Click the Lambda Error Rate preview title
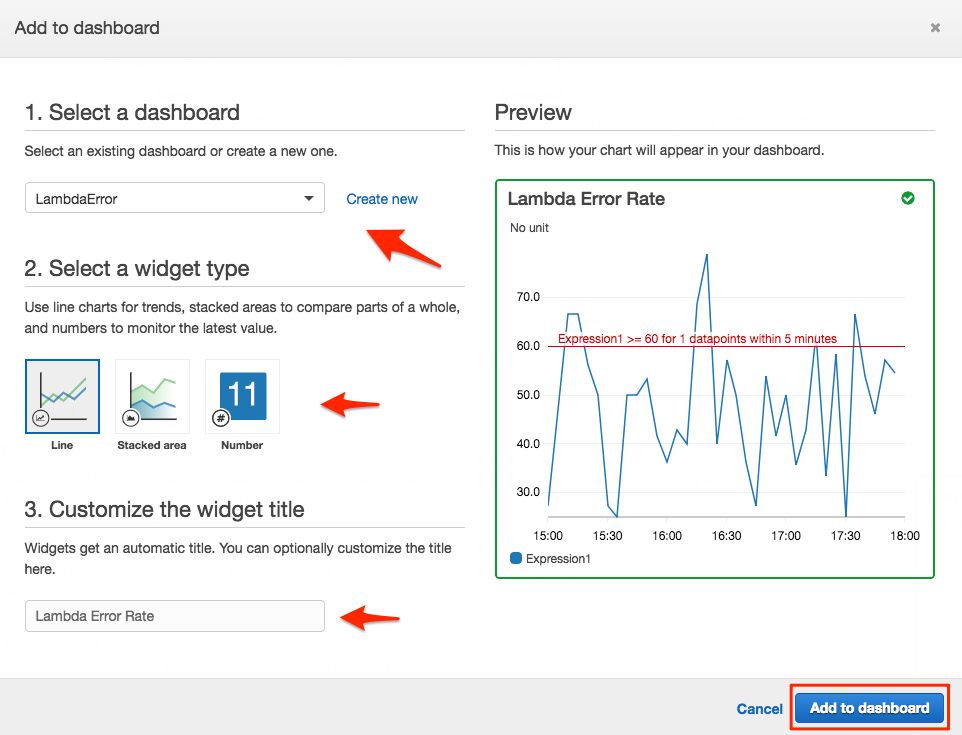962x735 pixels. (x=586, y=199)
